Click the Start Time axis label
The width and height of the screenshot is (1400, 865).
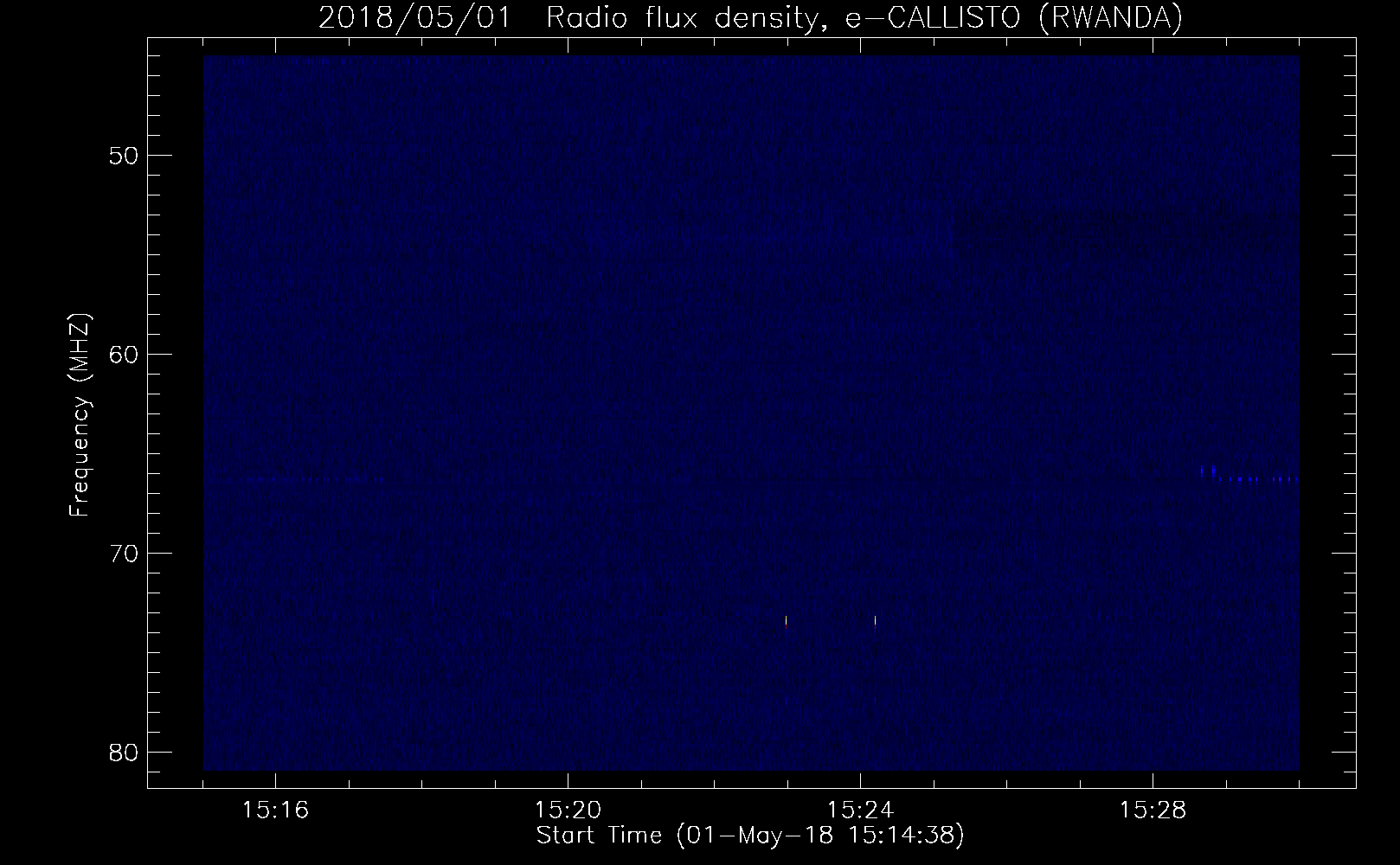pos(750,836)
